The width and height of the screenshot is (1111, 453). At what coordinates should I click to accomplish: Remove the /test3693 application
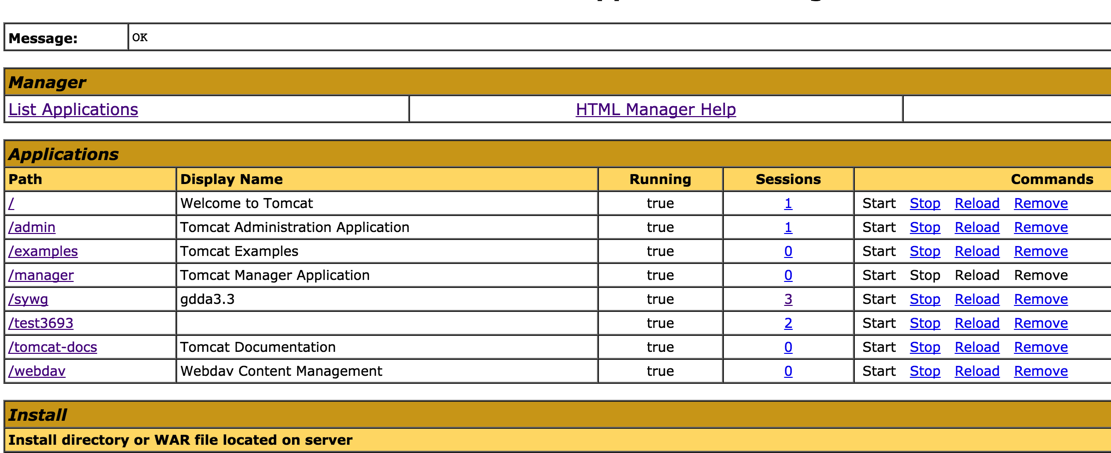click(x=1041, y=323)
